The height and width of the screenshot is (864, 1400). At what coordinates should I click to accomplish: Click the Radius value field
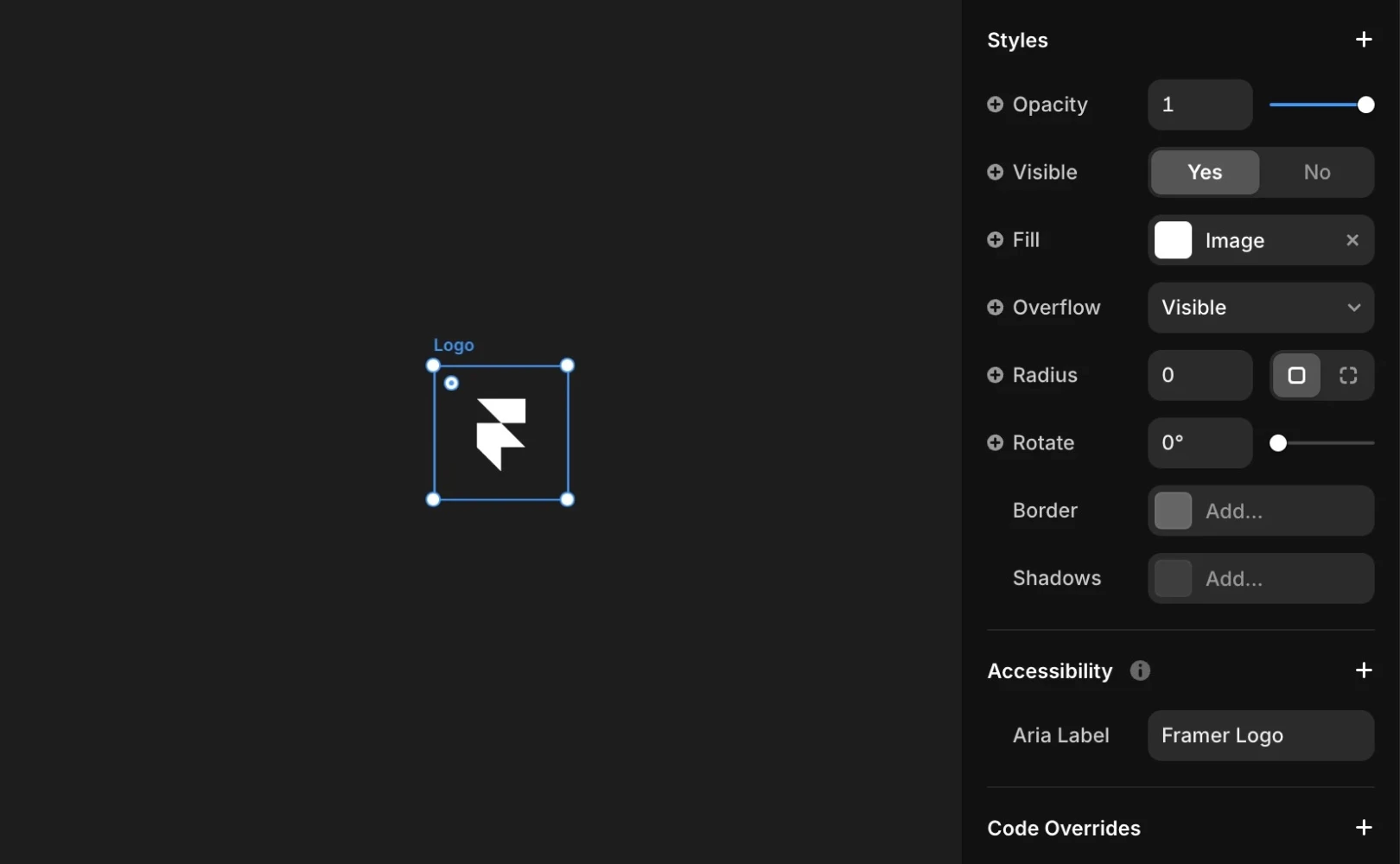(x=1200, y=375)
